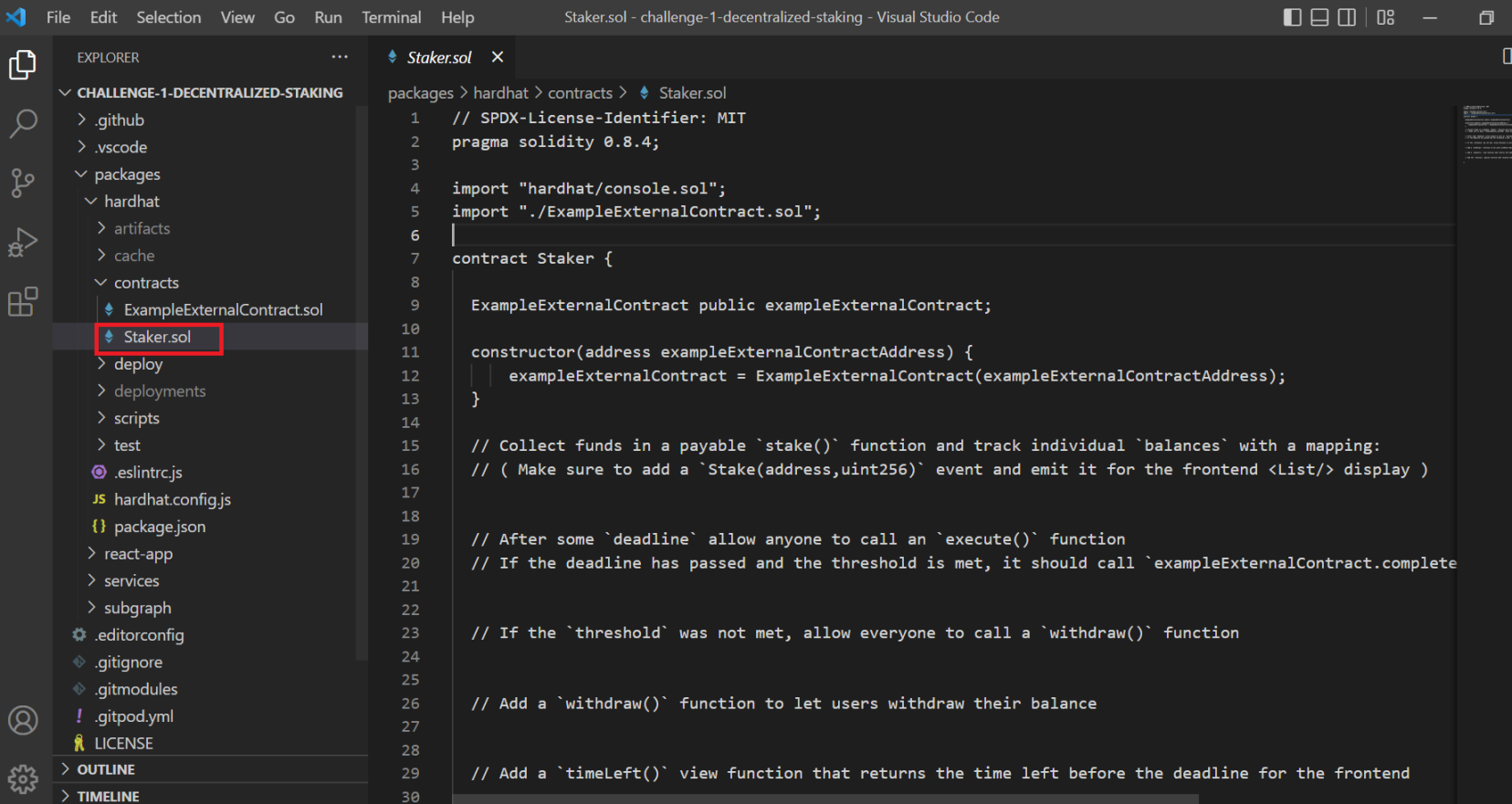Image resolution: width=1512 pixels, height=804 pixels.
Task: Click the ESLint icon beside .eslintrc.js
Action: pos(99,472)
